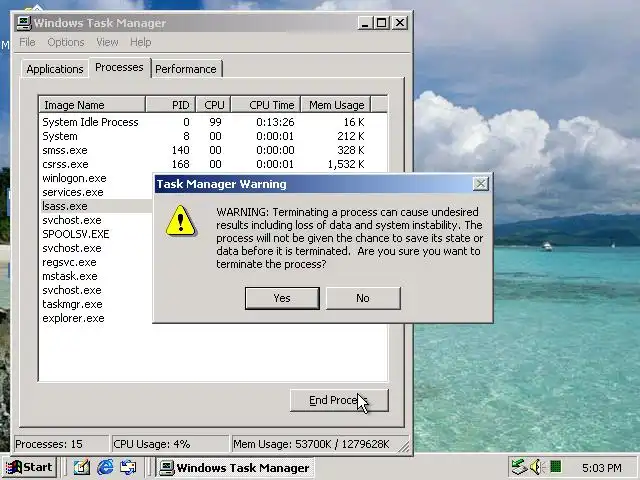Select the smss.exe process
This screenshot has height=480, width=640.
click(64, 150)
